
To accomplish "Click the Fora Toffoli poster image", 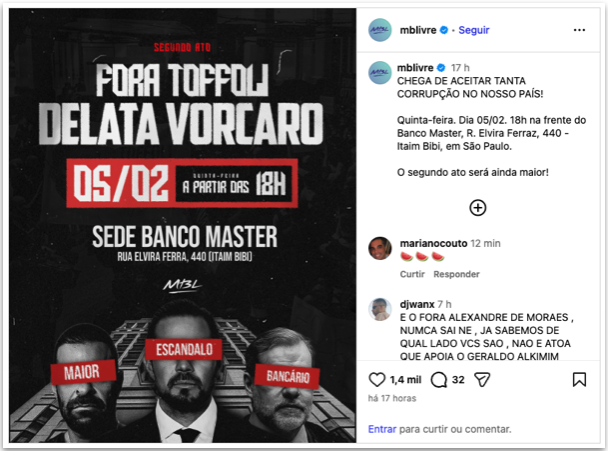I will tap(183, 225).
